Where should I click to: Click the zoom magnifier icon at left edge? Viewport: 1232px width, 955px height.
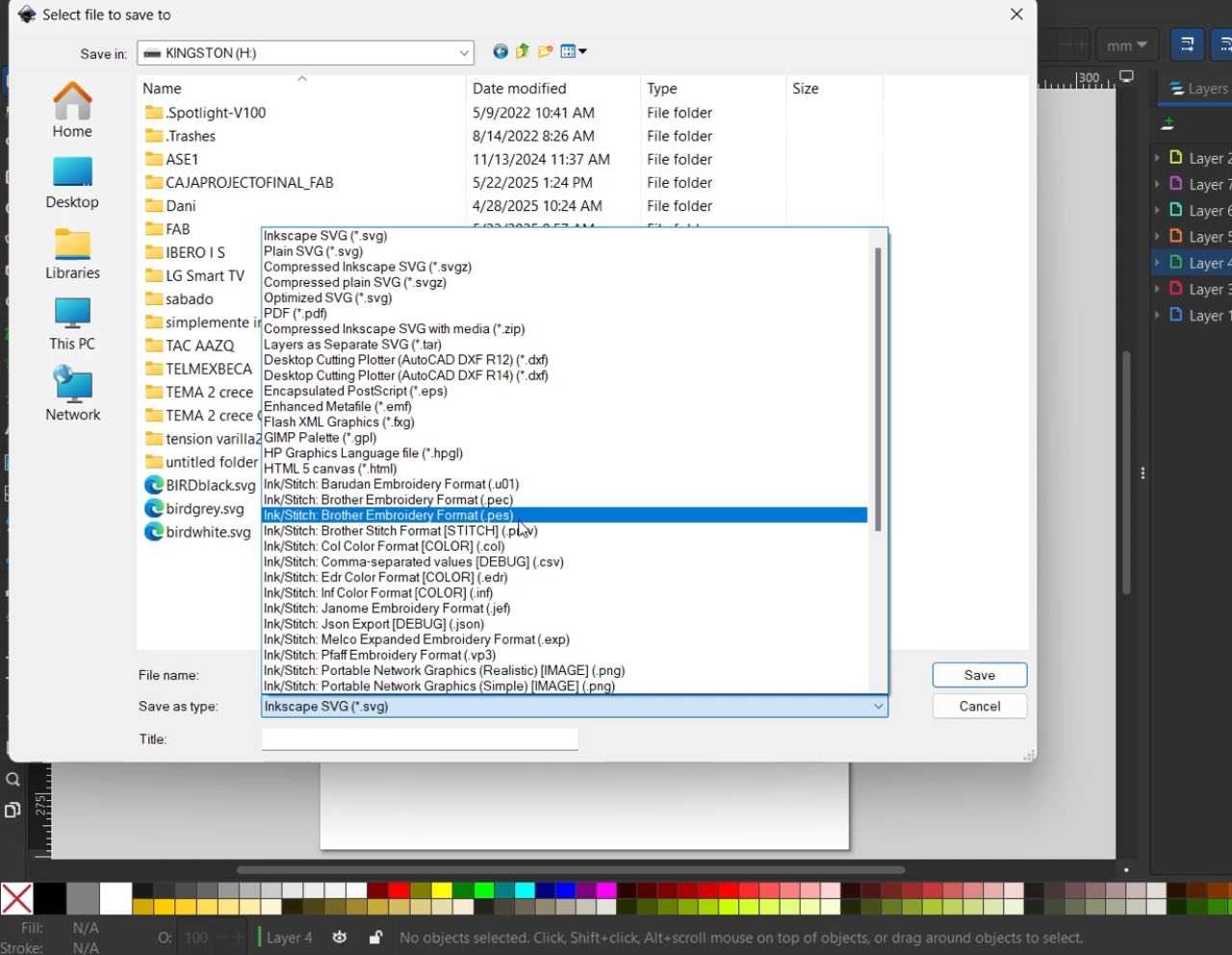13,780
